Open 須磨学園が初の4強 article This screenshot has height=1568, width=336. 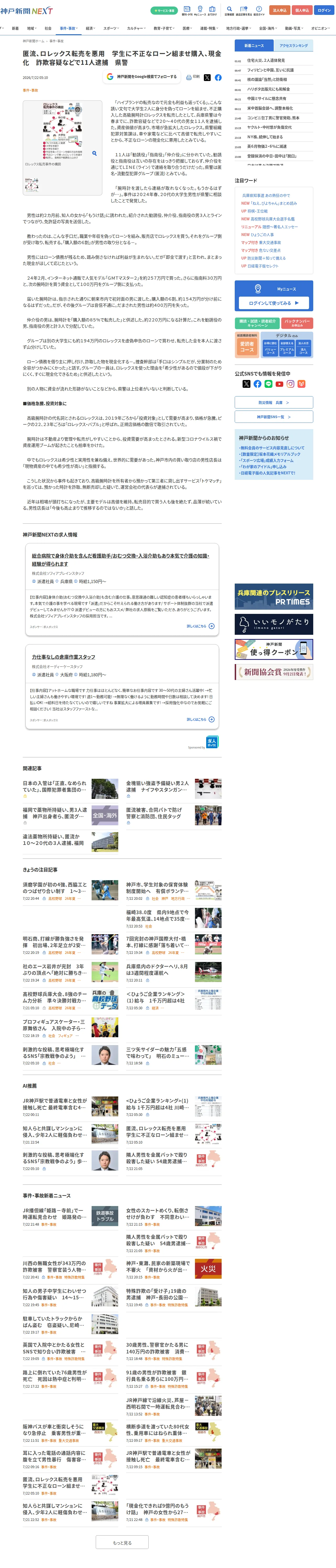click(55, 887)
